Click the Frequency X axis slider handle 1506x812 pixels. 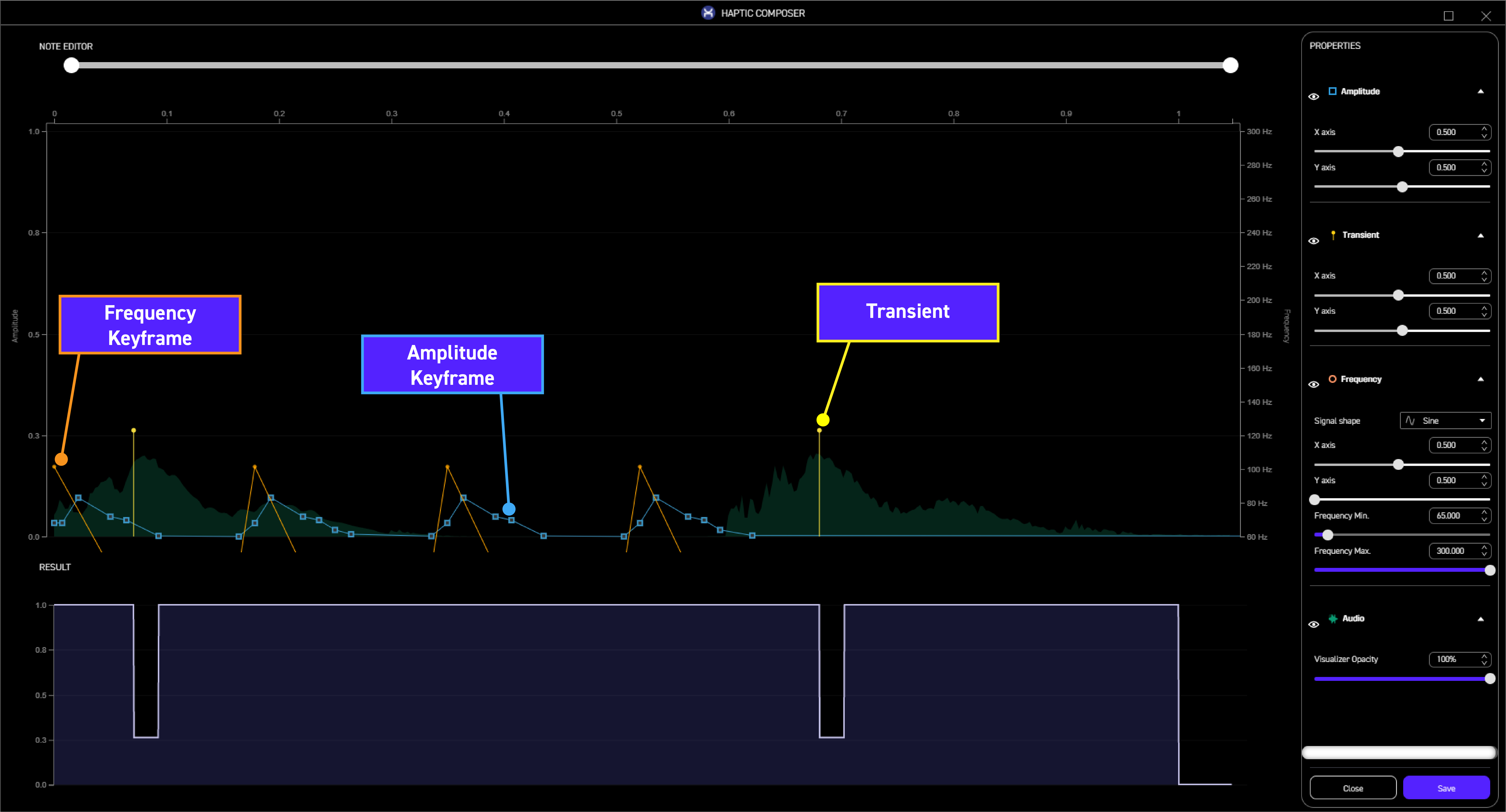click(1398, 465)
